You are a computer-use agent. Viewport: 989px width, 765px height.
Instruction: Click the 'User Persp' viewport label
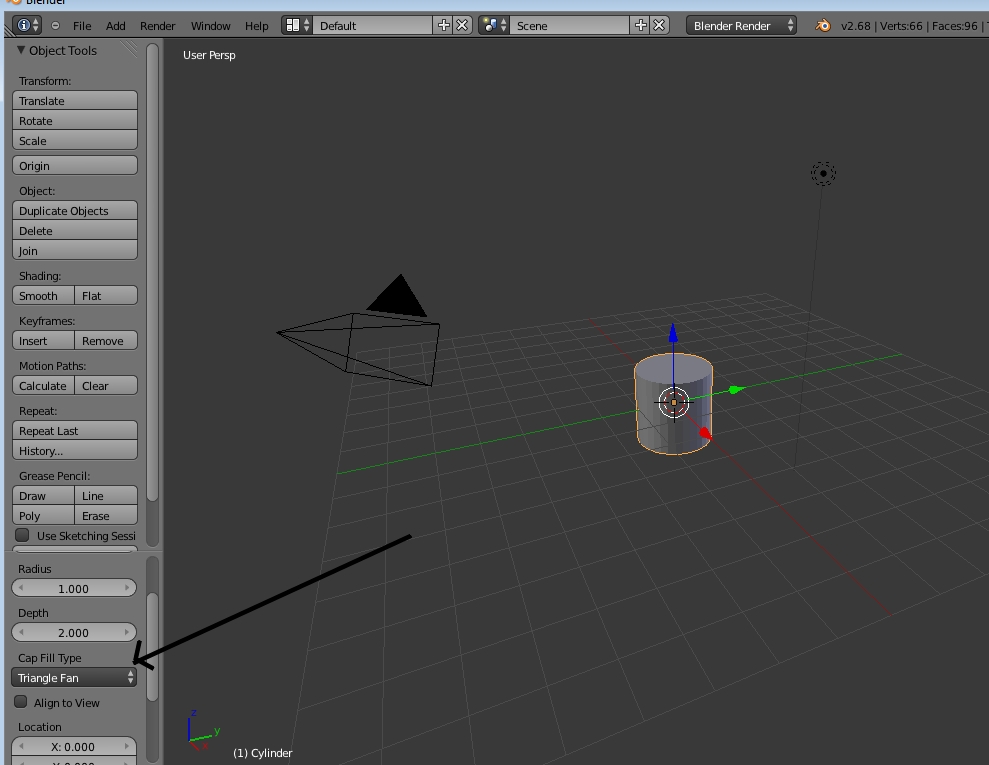click(x=209, y=55)
